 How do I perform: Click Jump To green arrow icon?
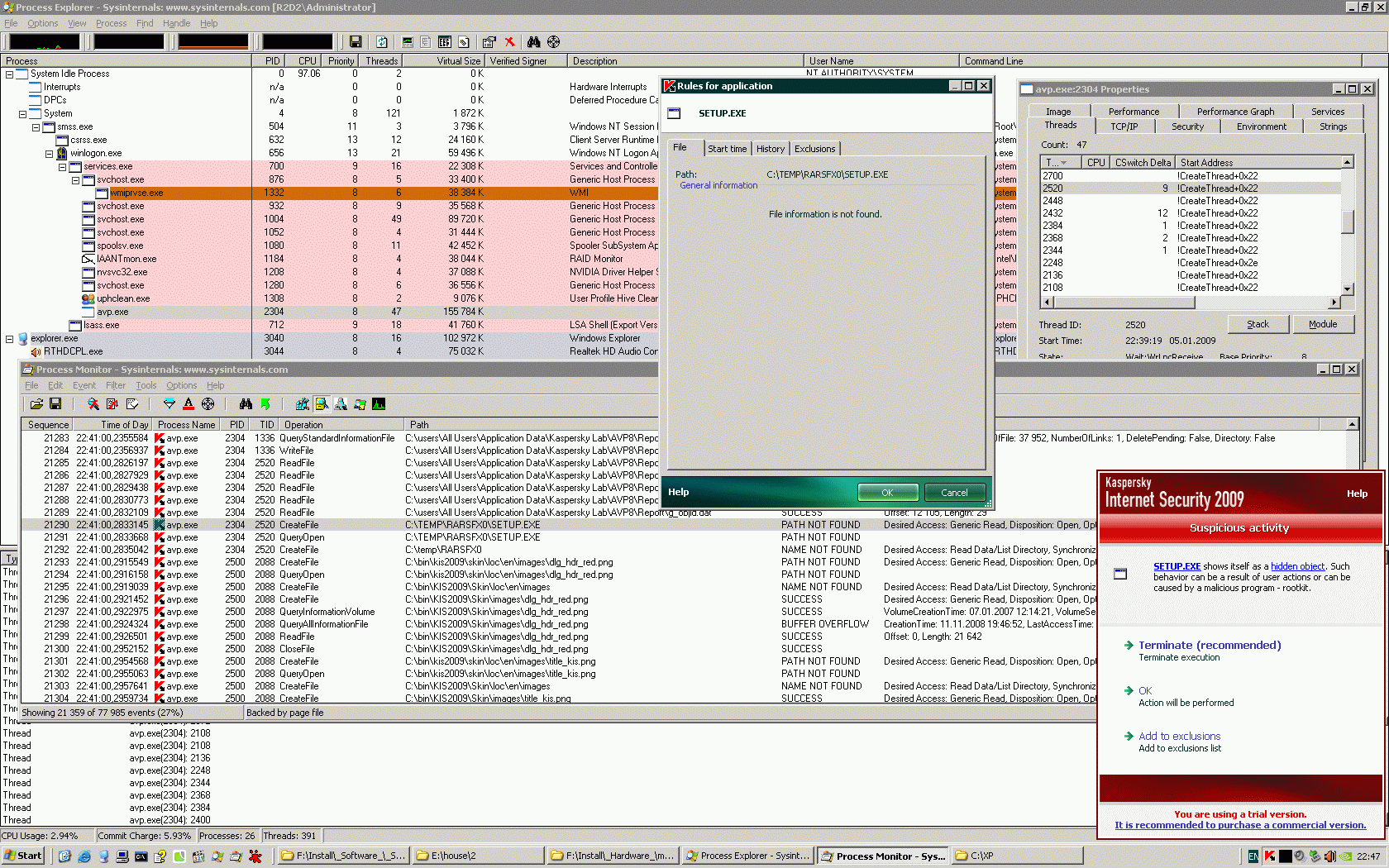coord(265,404)
